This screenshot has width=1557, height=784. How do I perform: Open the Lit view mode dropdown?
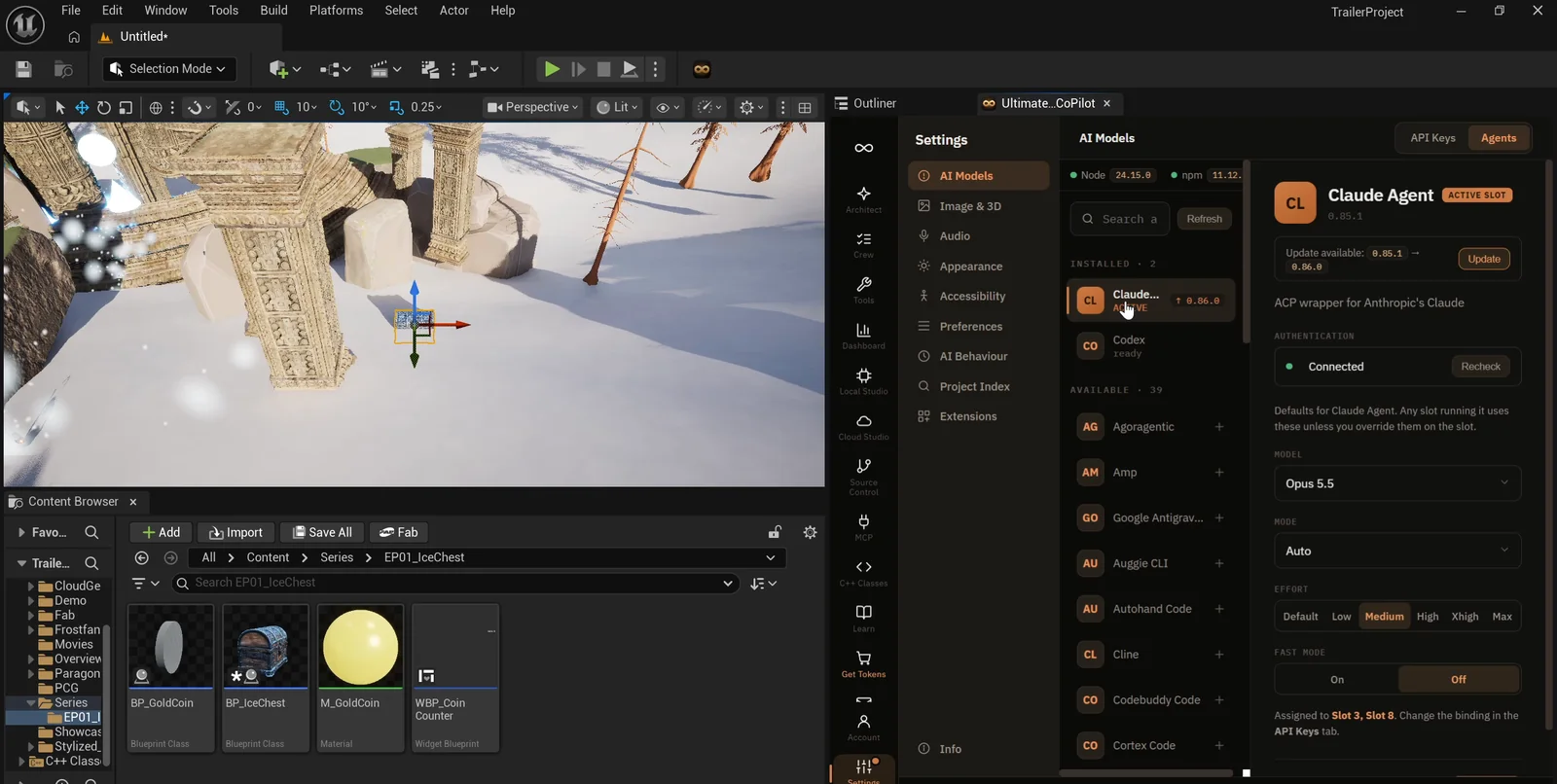[617, 107]
